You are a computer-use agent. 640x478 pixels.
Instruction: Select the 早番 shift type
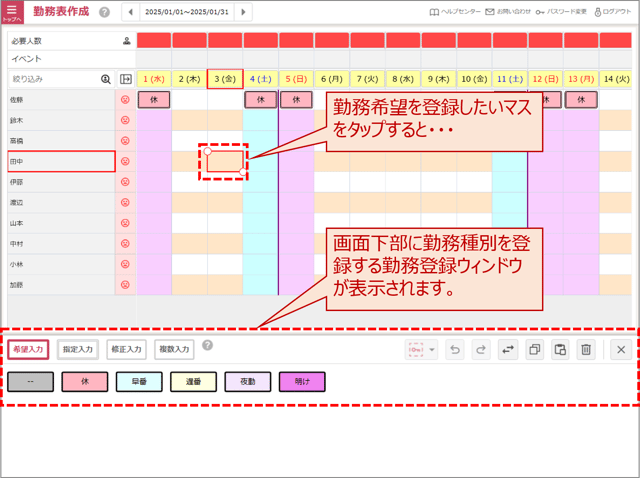coord(139,382)
